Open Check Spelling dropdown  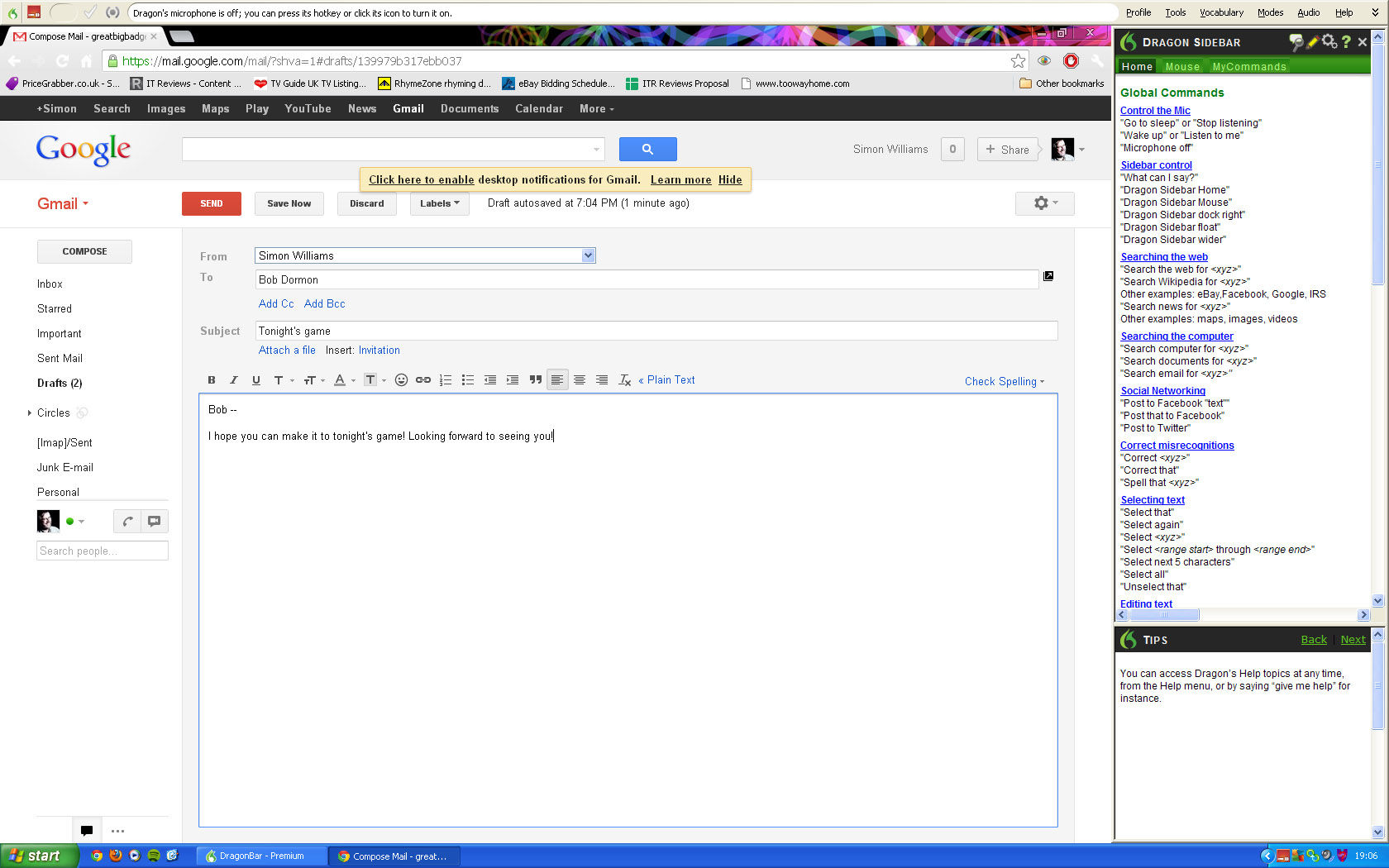click(1005, 381)
